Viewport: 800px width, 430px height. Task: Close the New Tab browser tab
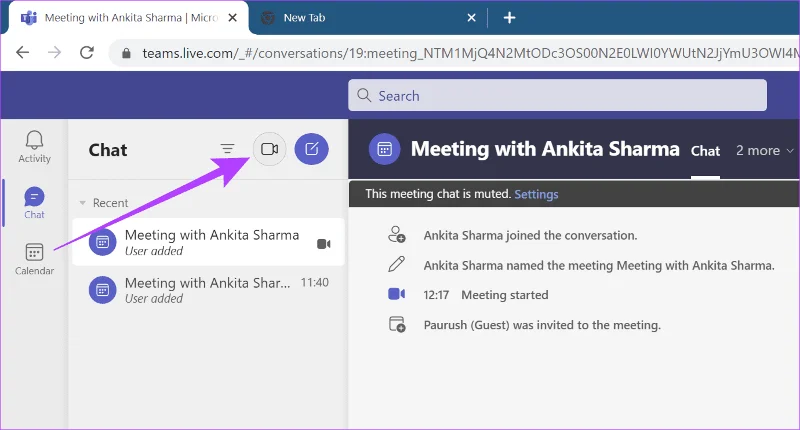tap(471, 18)
